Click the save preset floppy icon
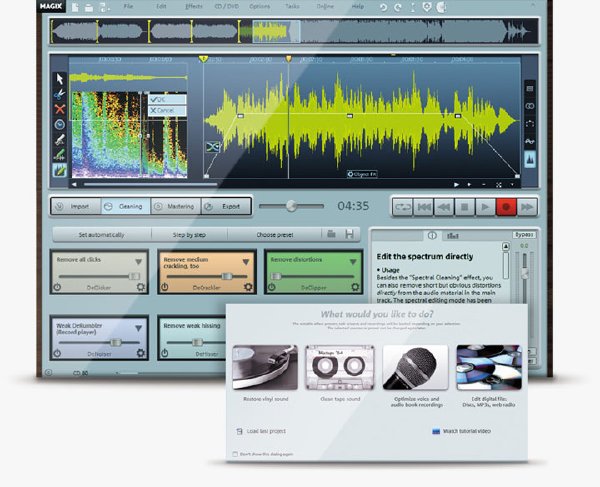Screen dimensions: 600x487 tap(349, 234)
